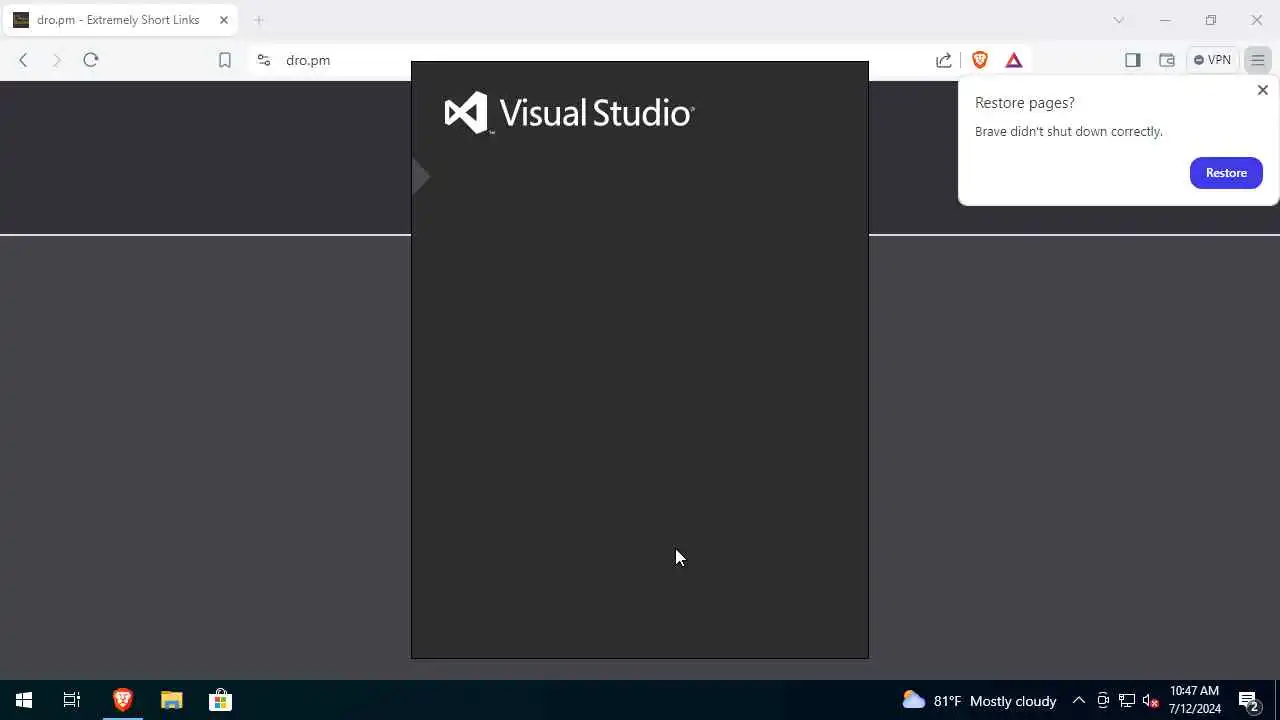Open Microsoft Store from the taskbar
This screenshot has height=720, width=1280.
220,700
